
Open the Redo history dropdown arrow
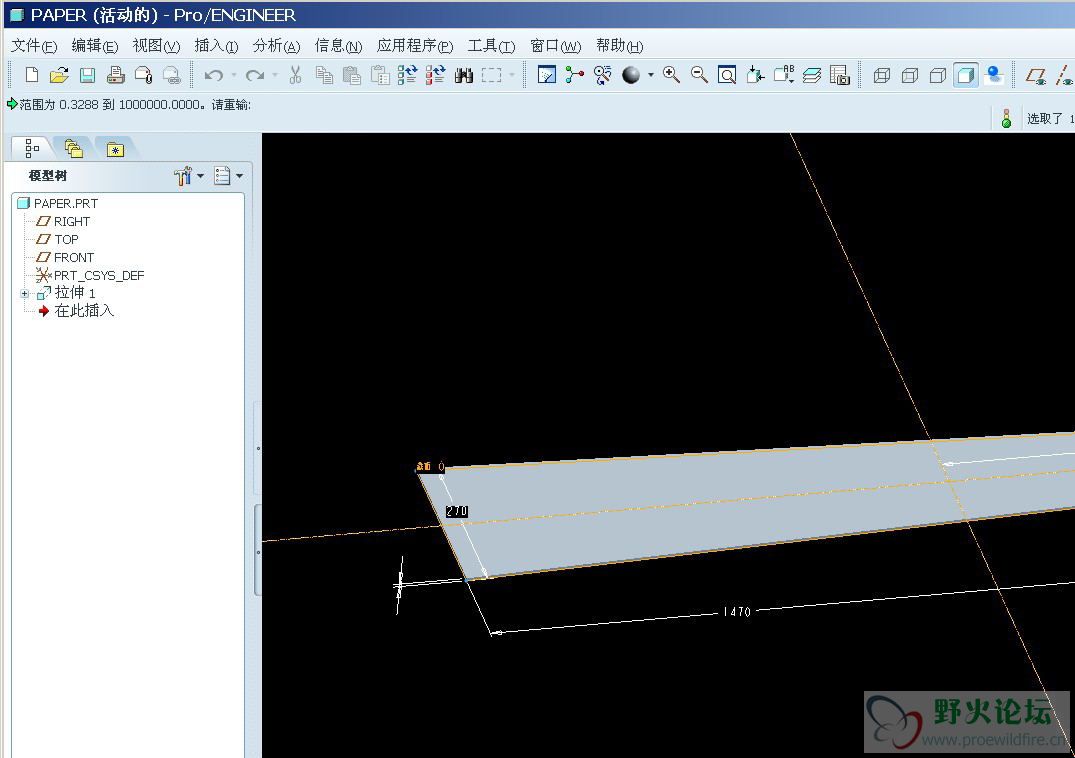pyautogui.click(x=275, y=75)
